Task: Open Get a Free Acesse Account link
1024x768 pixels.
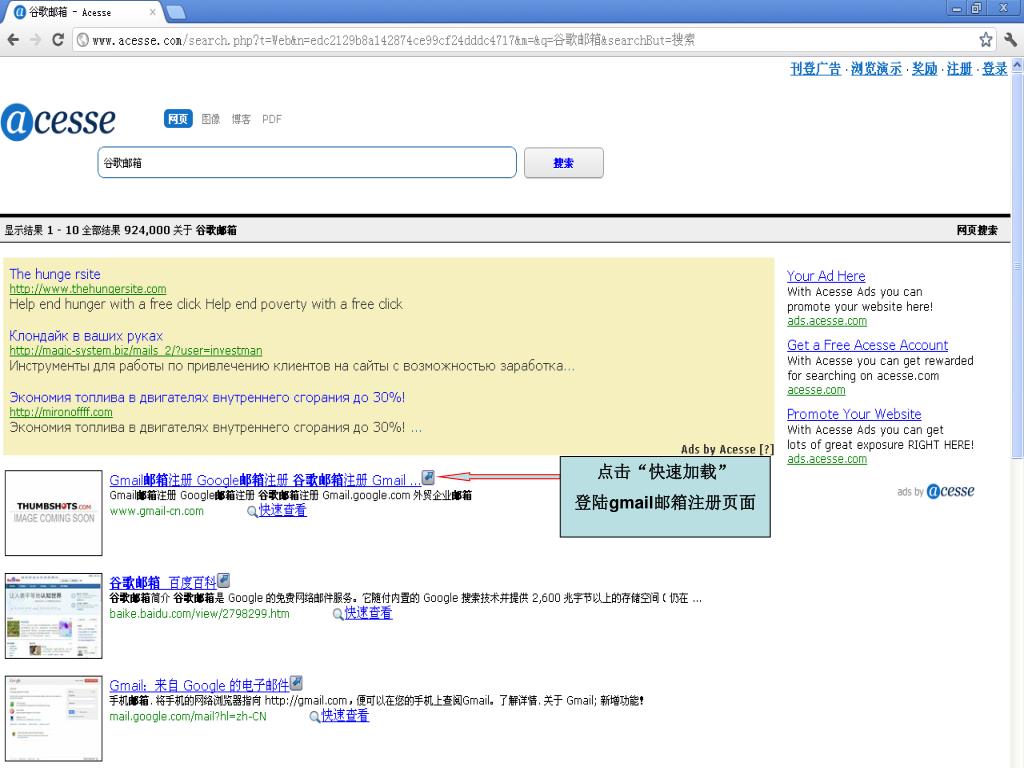Action: click(867, 345)
